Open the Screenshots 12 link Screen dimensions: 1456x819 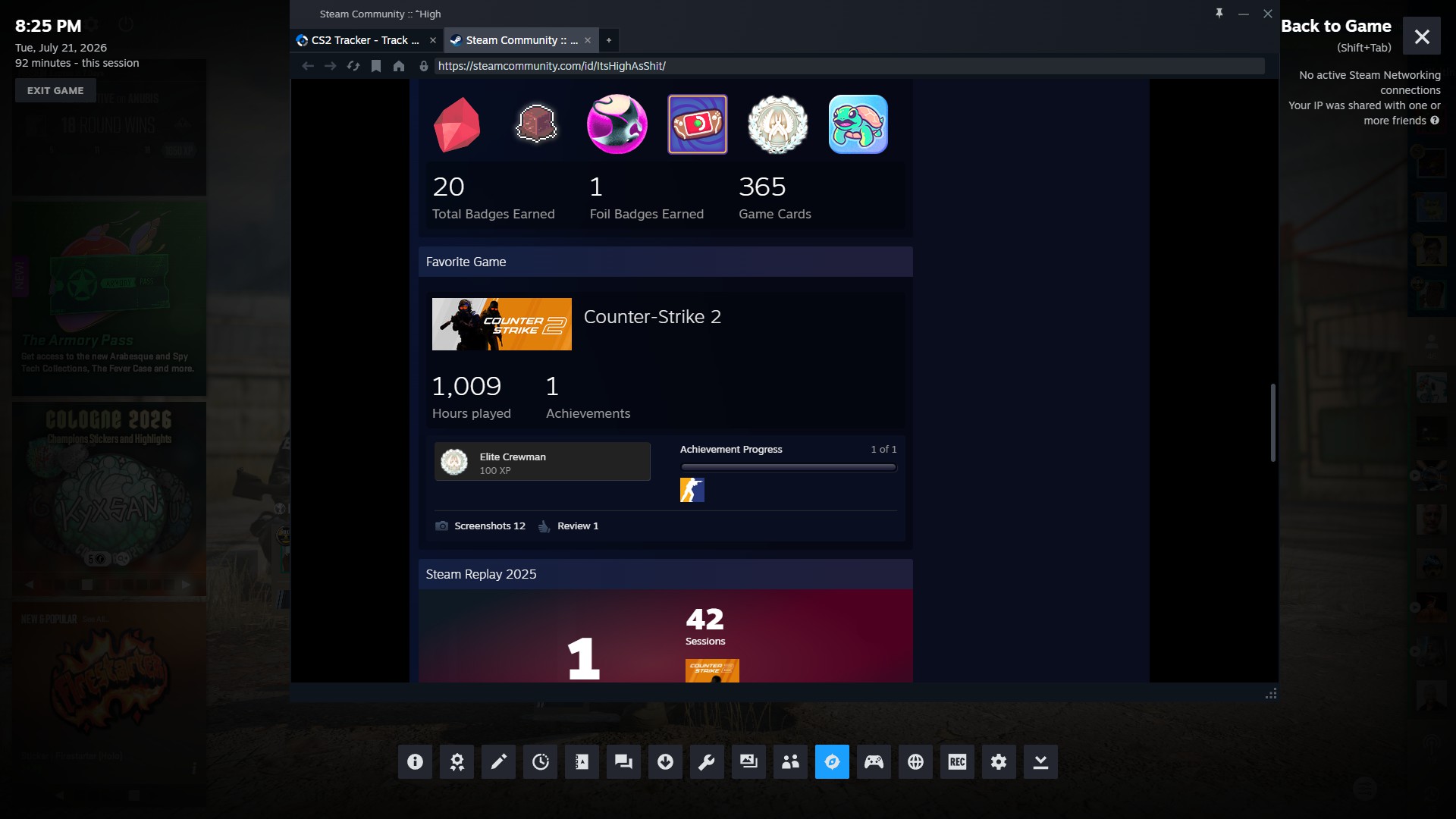tap(481, 526)
